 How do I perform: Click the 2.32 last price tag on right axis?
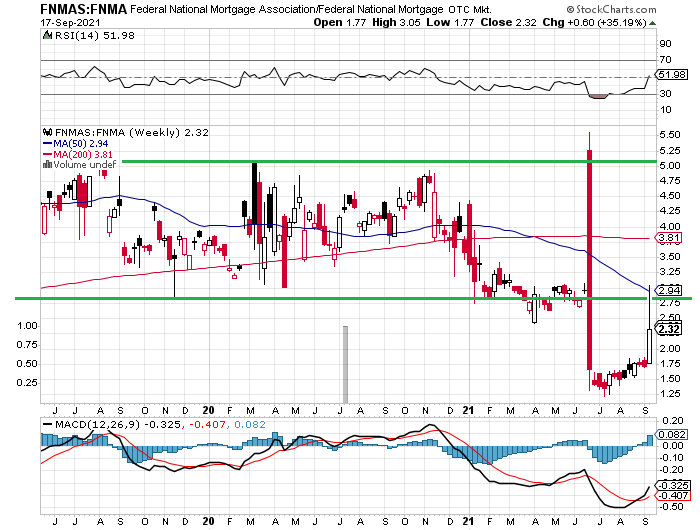click(669, 330)
